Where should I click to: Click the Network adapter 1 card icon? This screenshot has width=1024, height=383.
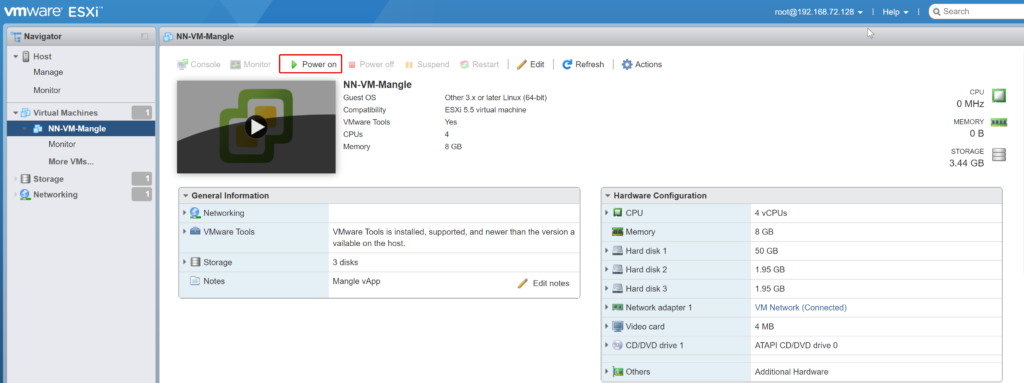click(618, 307)
